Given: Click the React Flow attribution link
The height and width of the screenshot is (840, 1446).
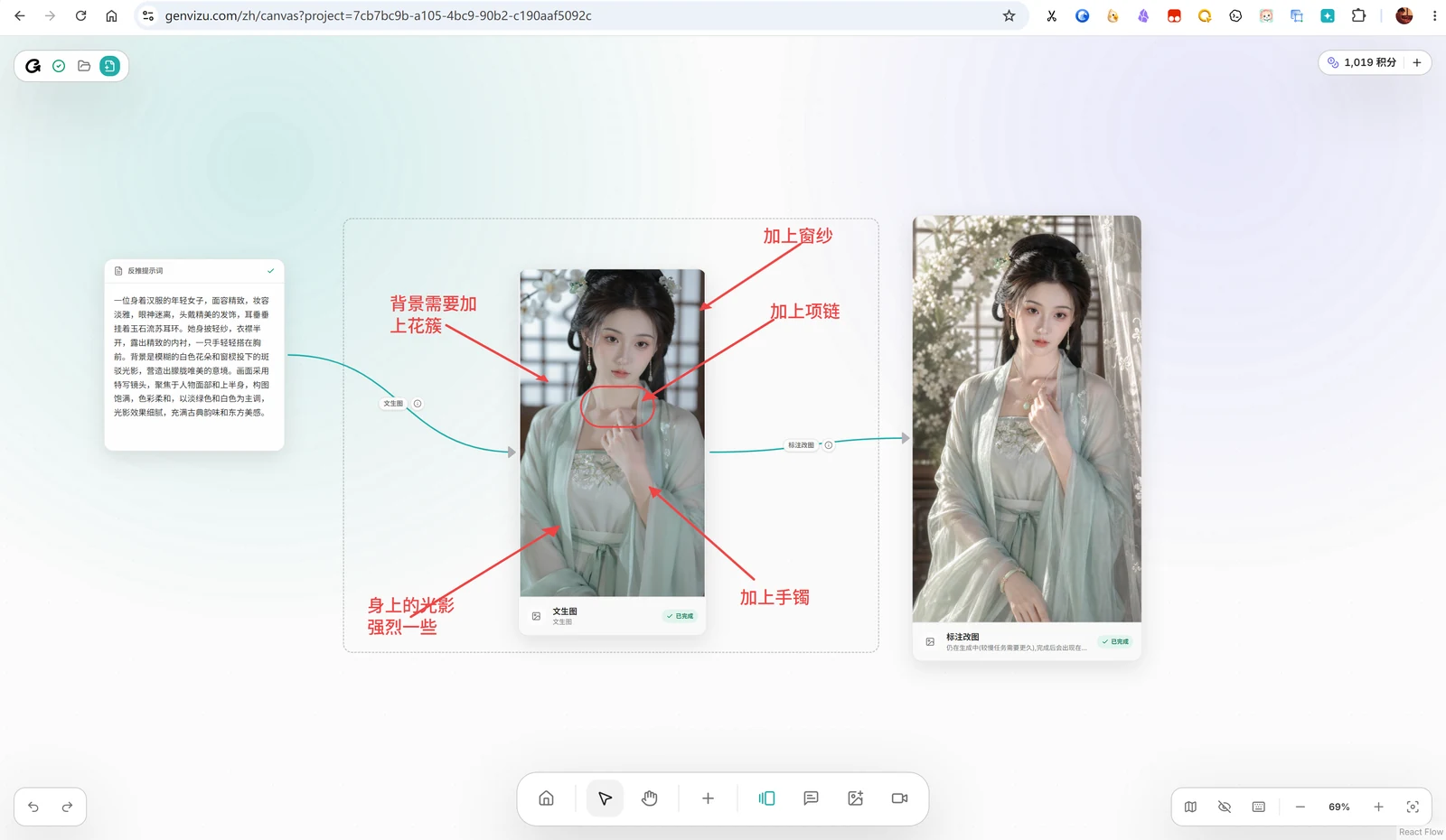Looking at the screenshot, I should tap(1421, 832).
